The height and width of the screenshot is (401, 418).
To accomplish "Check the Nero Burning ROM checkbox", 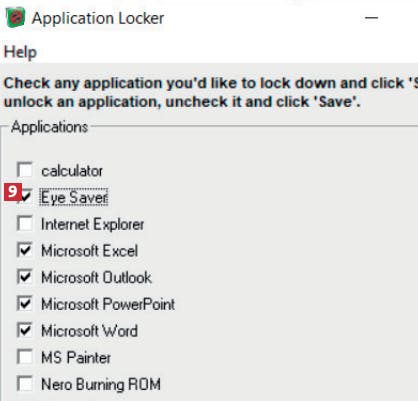I will pyautogui.click(x=25, y=383).
